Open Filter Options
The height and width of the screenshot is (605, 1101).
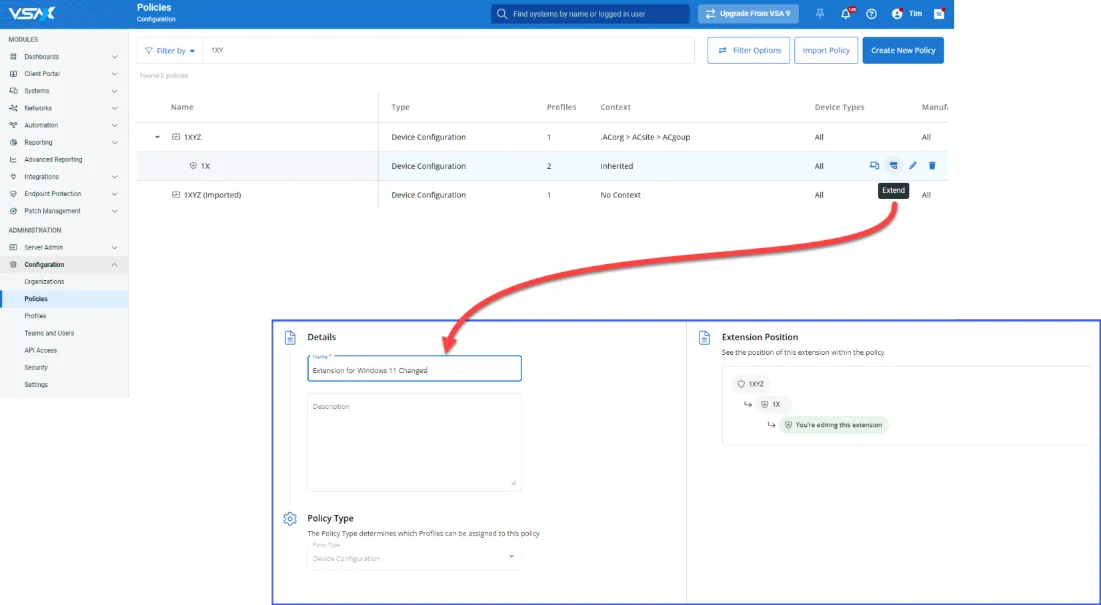pos(748,51)
